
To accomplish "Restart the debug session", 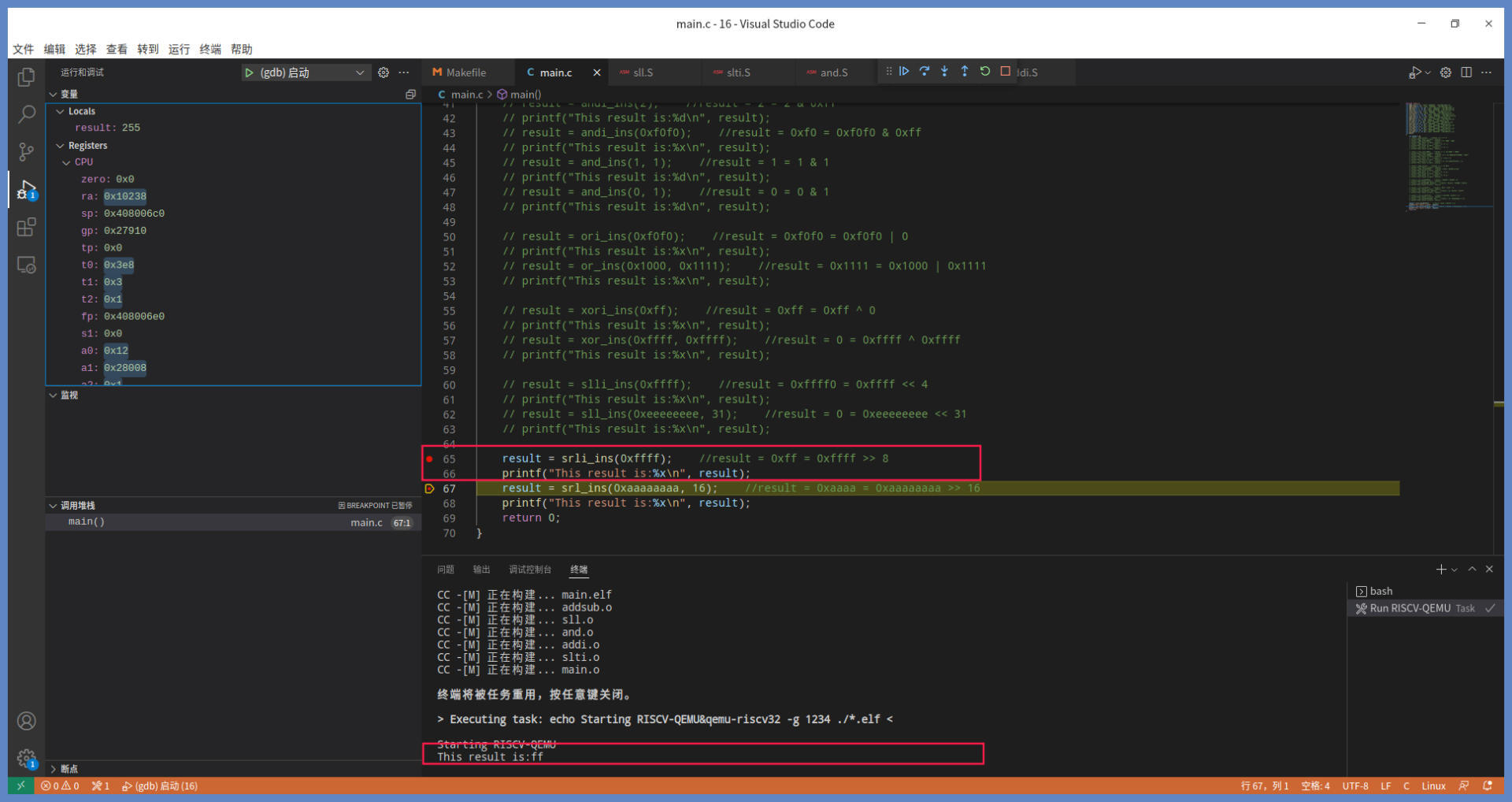I will point(985,72).
